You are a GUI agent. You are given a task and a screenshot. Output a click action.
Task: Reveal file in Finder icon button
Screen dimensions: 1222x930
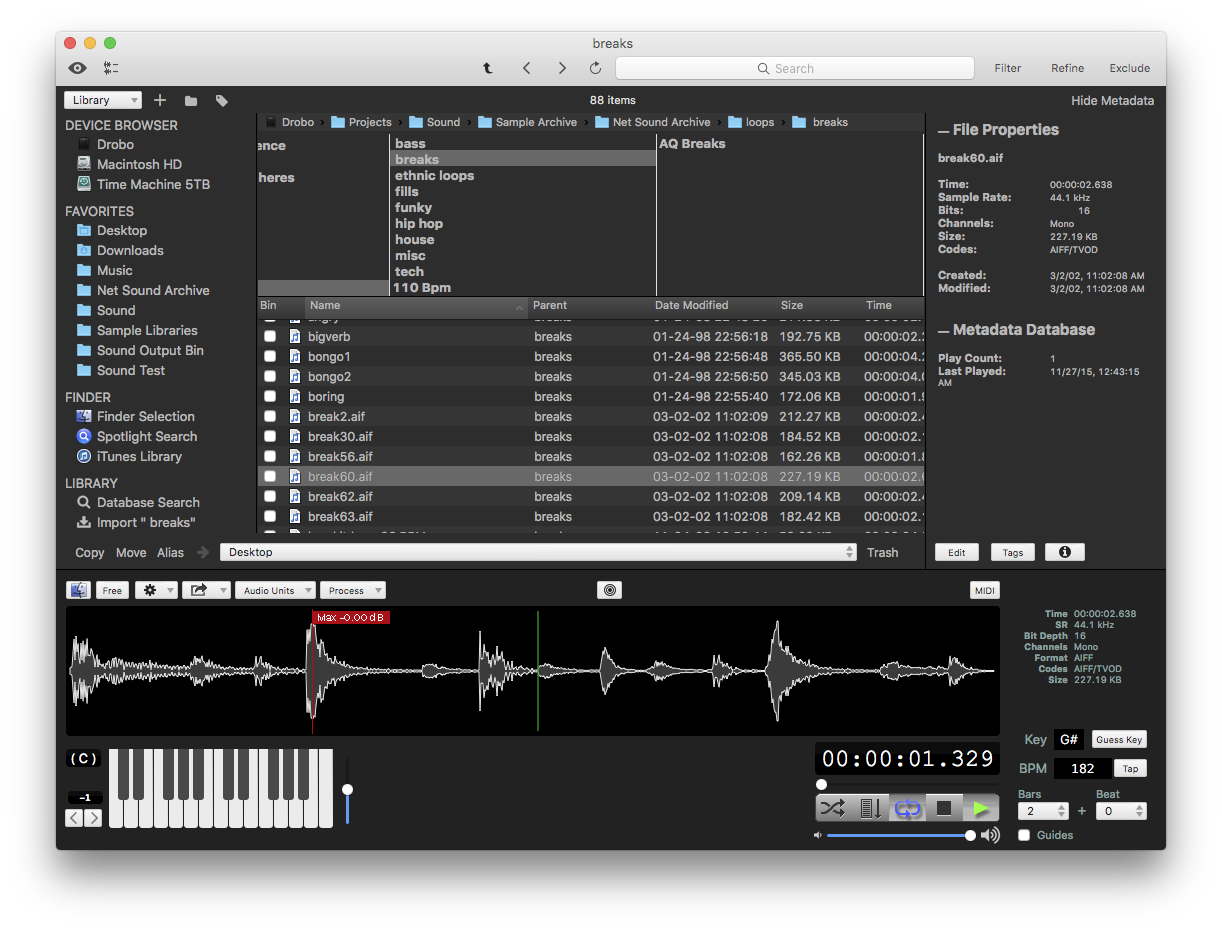(x=78, y=590)
